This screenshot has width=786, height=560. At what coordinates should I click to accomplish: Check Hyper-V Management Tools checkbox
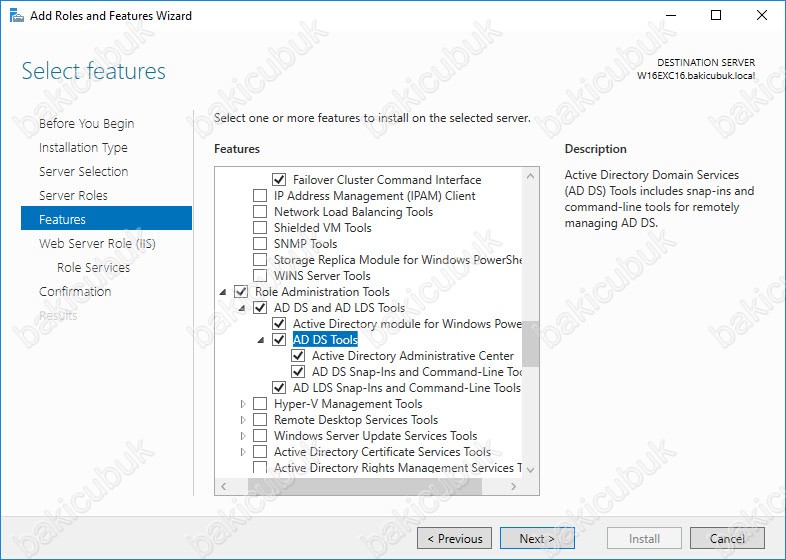tap(260, 404)
